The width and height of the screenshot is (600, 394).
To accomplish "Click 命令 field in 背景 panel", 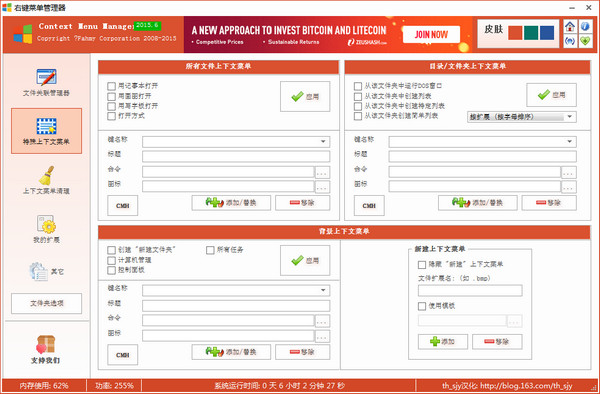I will coord(228,321).
